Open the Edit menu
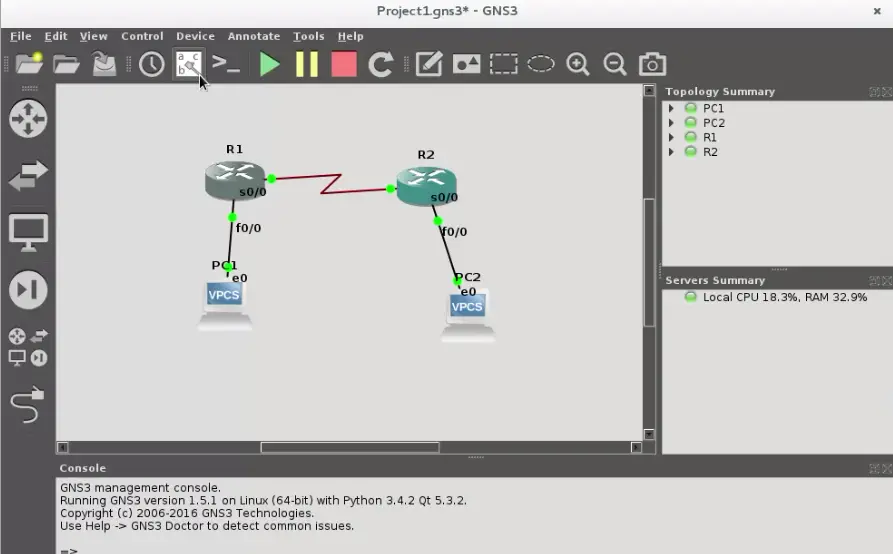893x554 pixels. (x=56, y=36)
